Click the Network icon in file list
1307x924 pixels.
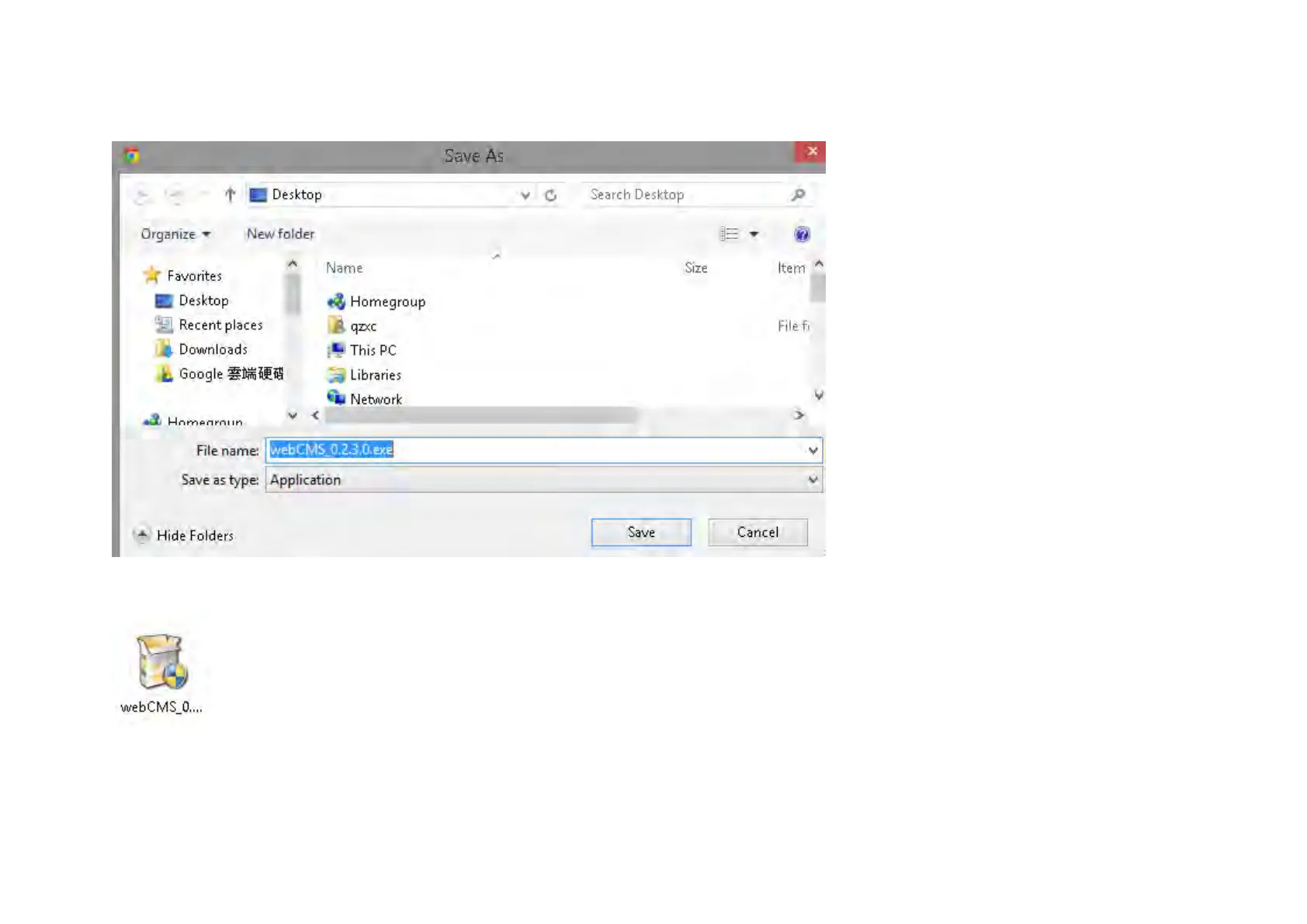click(x=336, y=399)
